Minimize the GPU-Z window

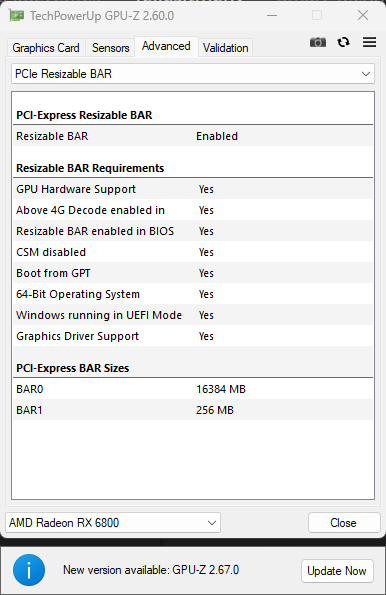coord(272,16)
